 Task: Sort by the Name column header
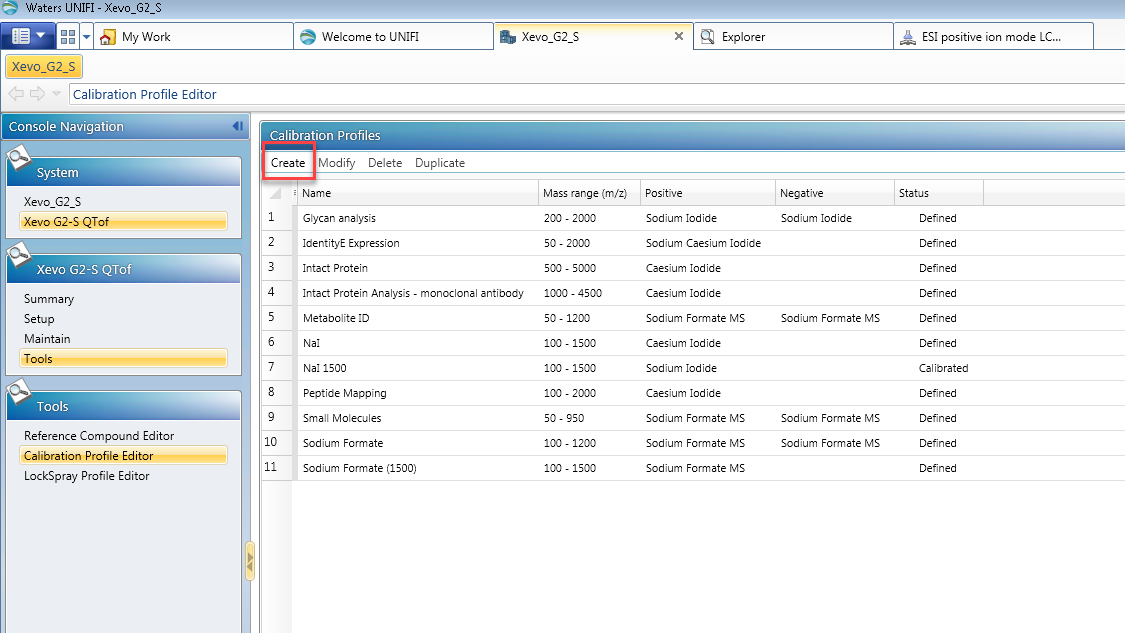click(418, 193)
